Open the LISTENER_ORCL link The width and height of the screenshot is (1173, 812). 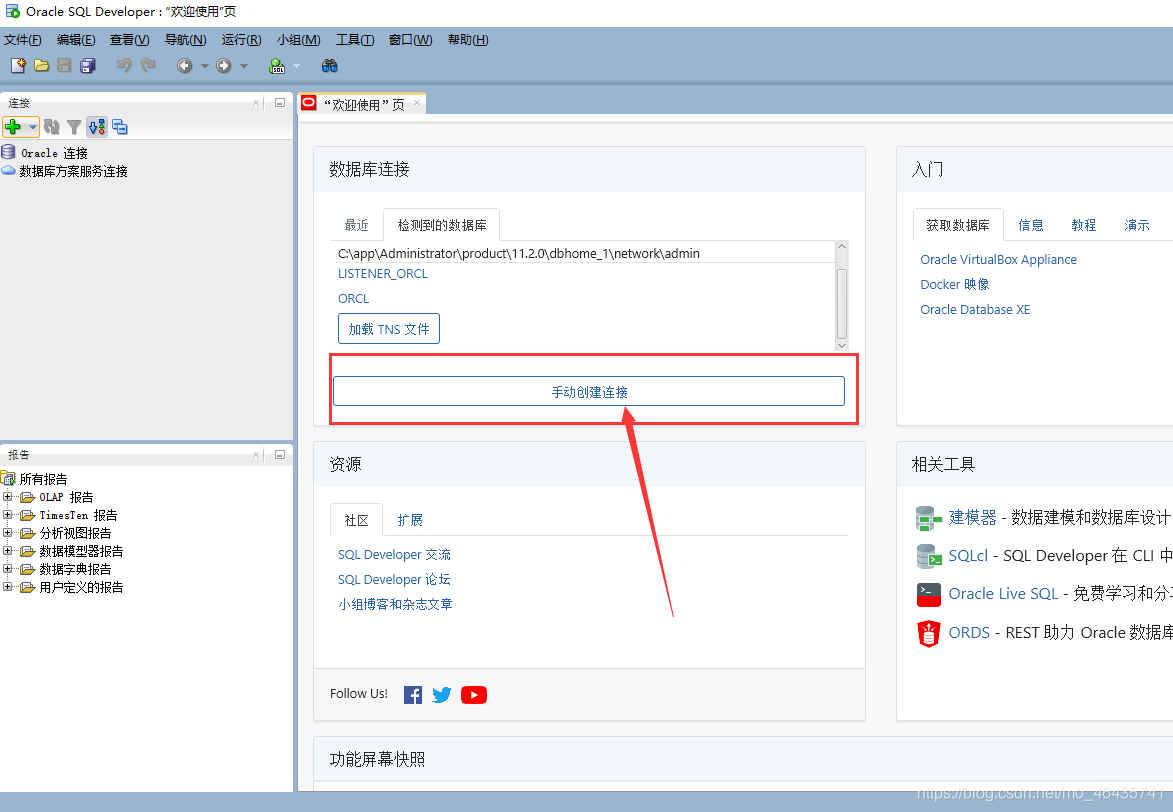[x=383, y=274]
